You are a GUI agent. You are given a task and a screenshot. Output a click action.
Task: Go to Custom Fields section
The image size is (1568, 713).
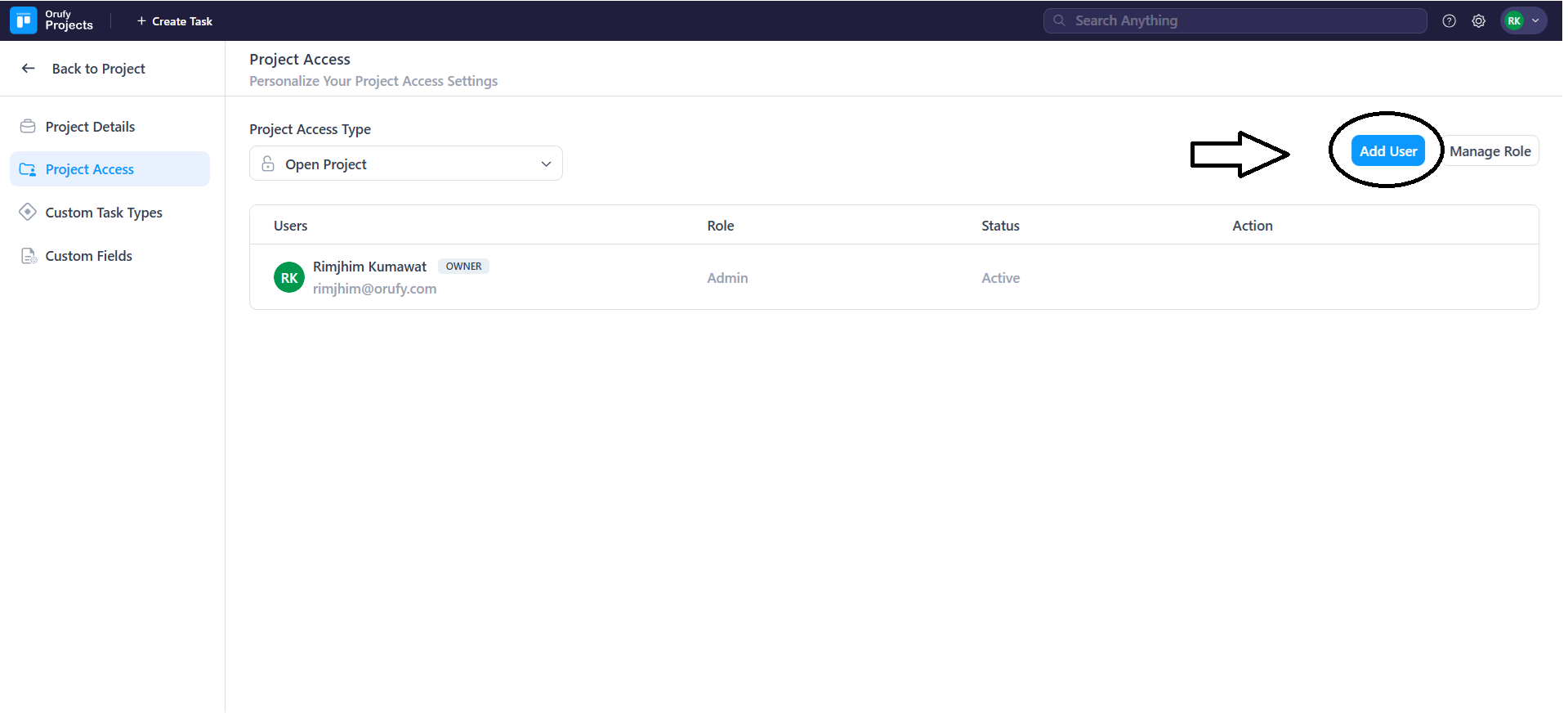88,256
